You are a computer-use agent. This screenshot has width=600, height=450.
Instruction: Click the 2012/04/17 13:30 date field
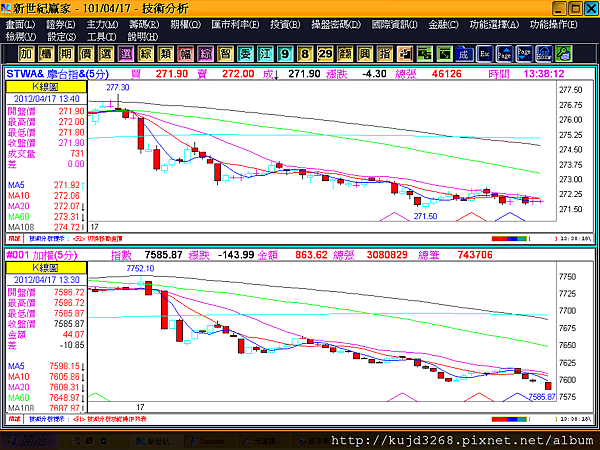pyautogui.click(x=47, y=280)
